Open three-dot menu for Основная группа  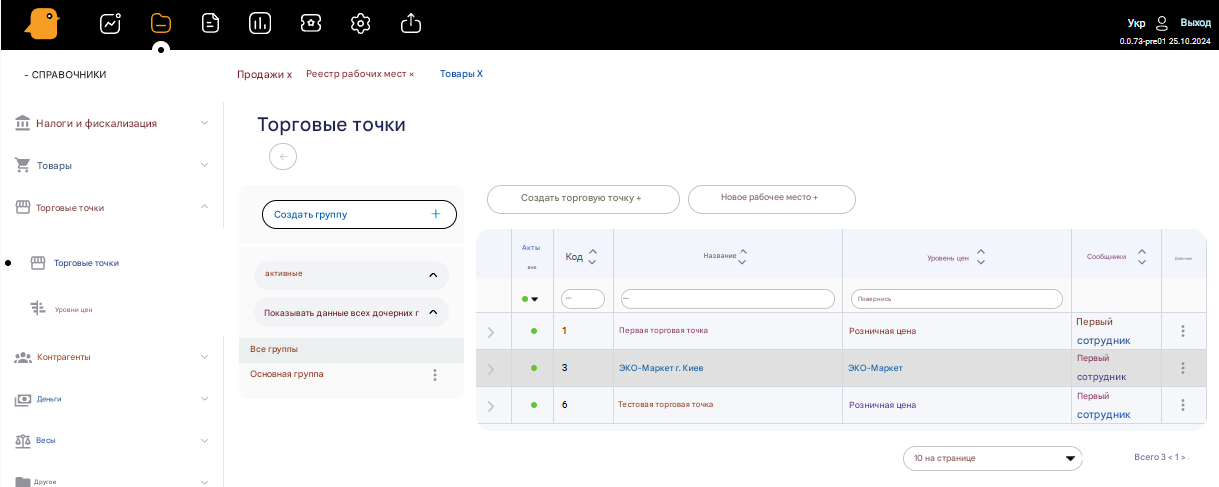point(434,375)
